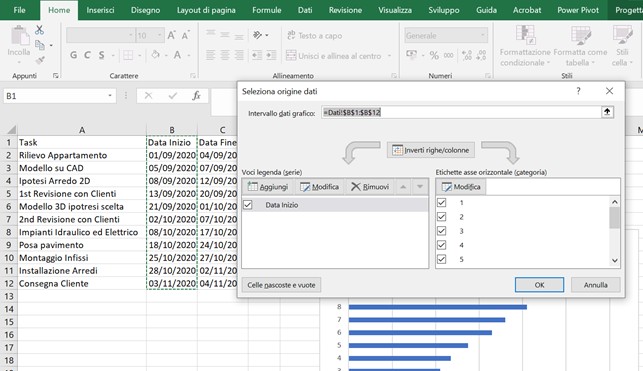Click the Testo a capo wrap text button
Screen dimensions: 643x371
pos(315,36)
